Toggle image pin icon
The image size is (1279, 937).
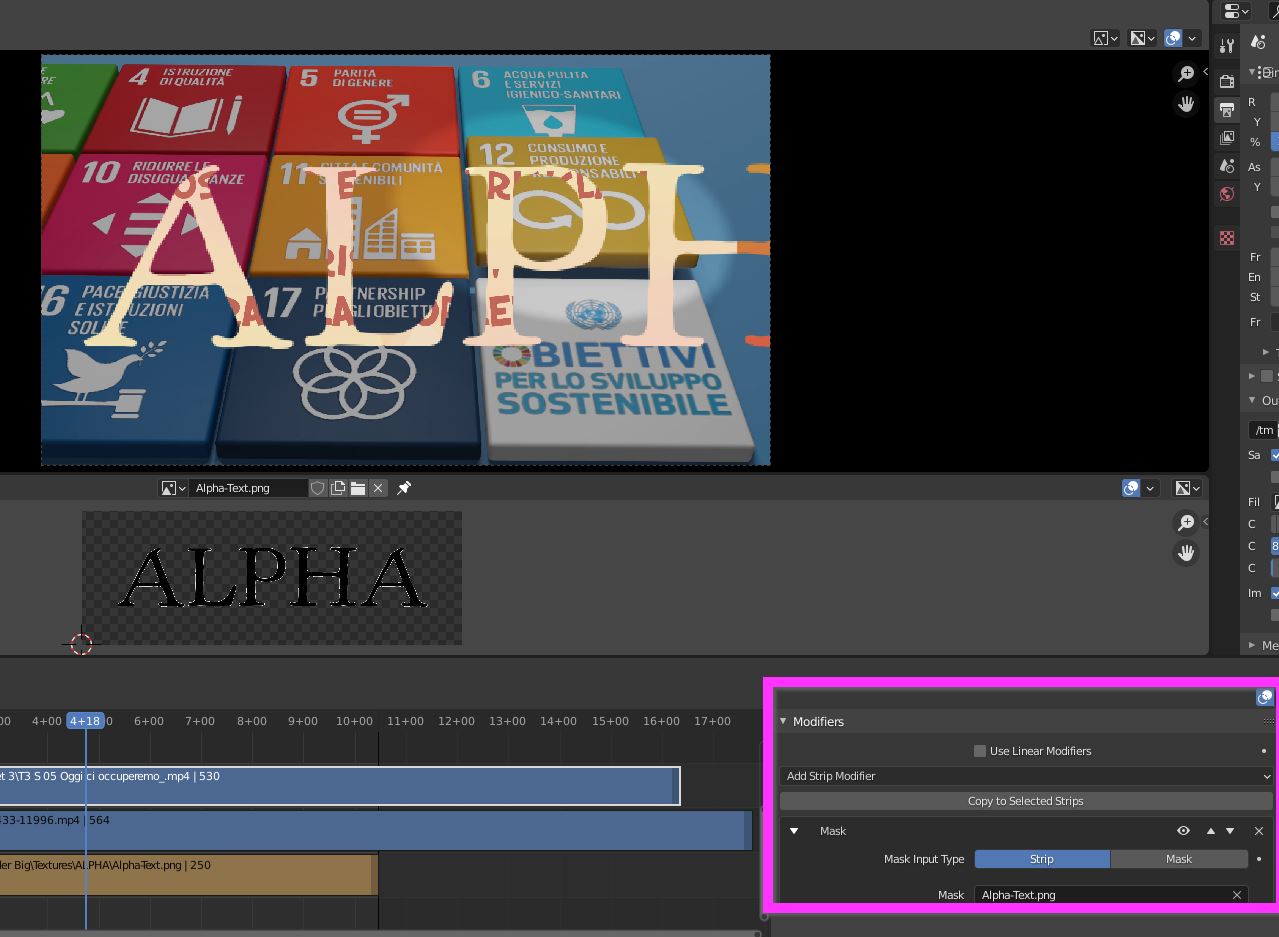click(x=404, y=488)
